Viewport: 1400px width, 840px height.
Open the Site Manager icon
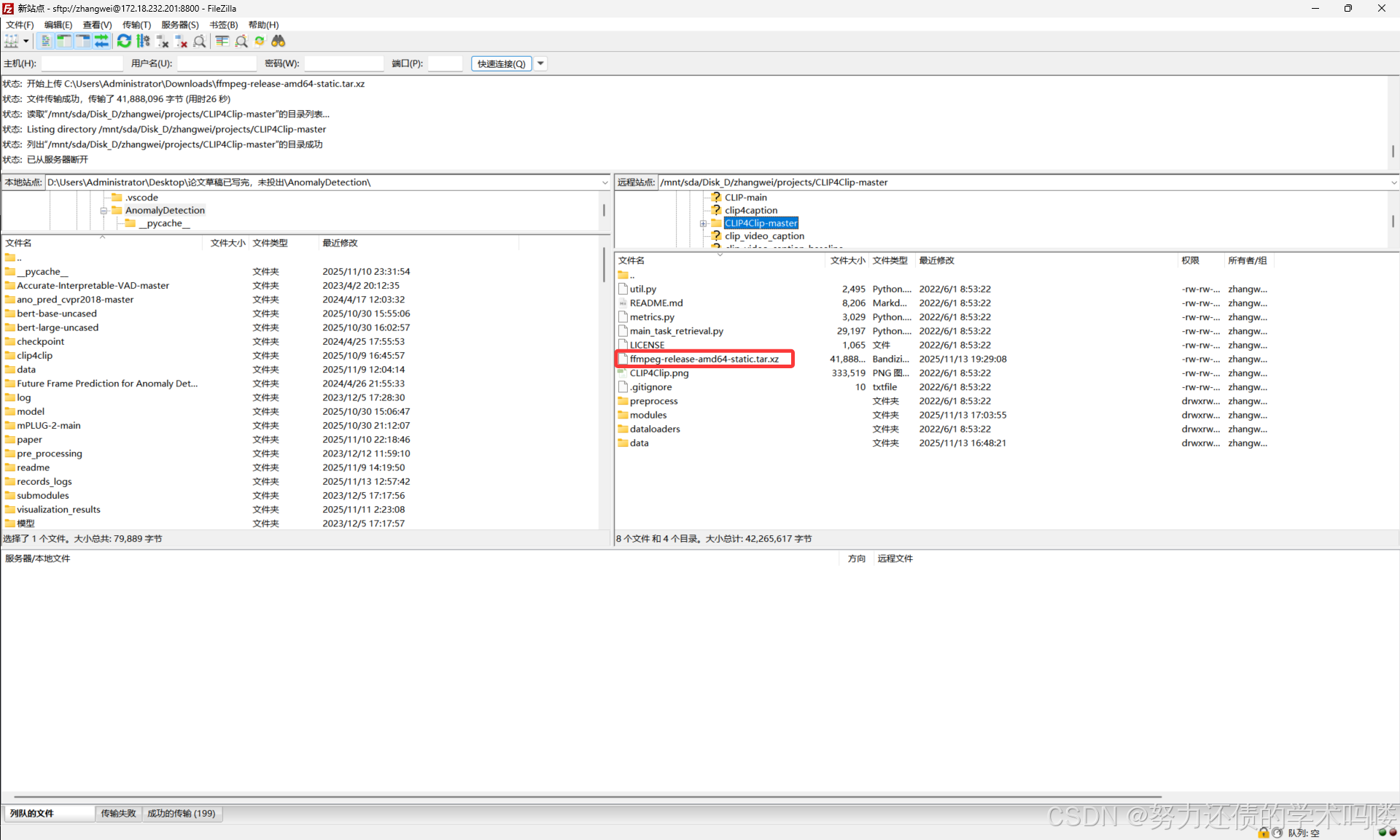tap(11, 42)
